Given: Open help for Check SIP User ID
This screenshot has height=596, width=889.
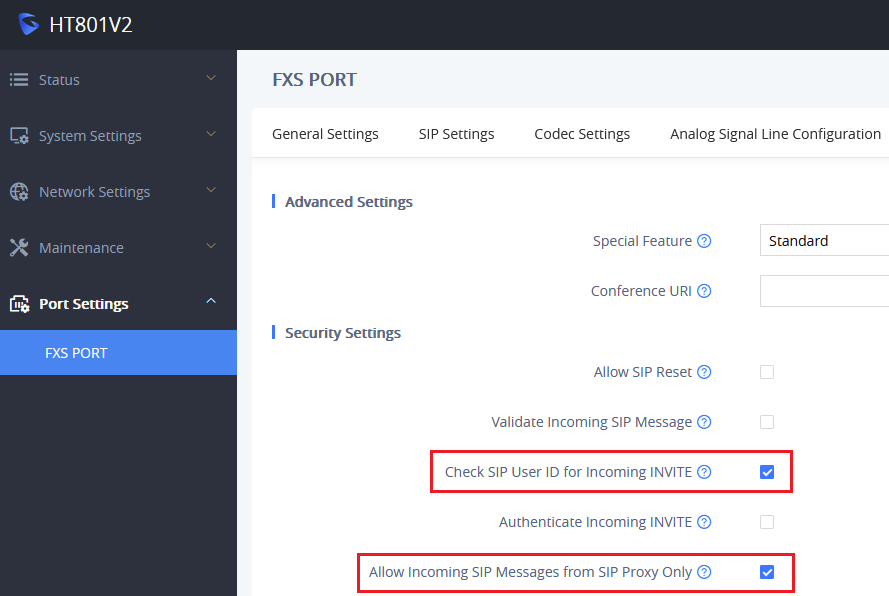Looking at the screenshot, I should (x=704, y=472).
